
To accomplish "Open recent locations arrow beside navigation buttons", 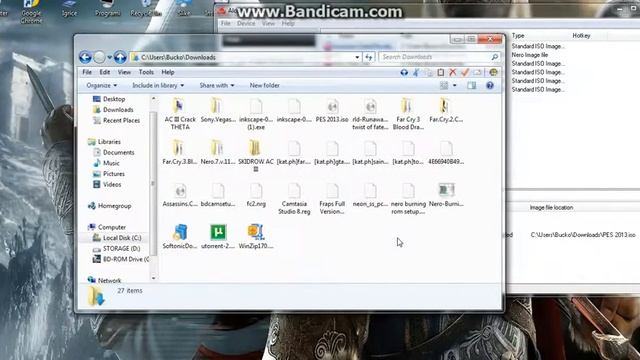I will tap(109, 57).
